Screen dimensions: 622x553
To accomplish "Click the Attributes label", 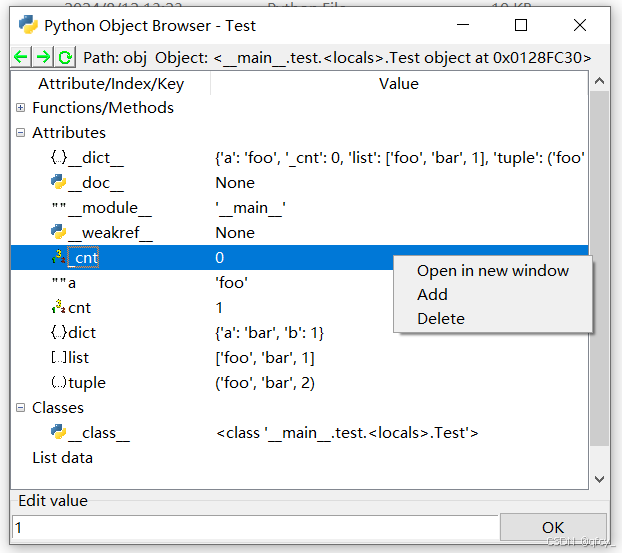I will pos(69,132).
